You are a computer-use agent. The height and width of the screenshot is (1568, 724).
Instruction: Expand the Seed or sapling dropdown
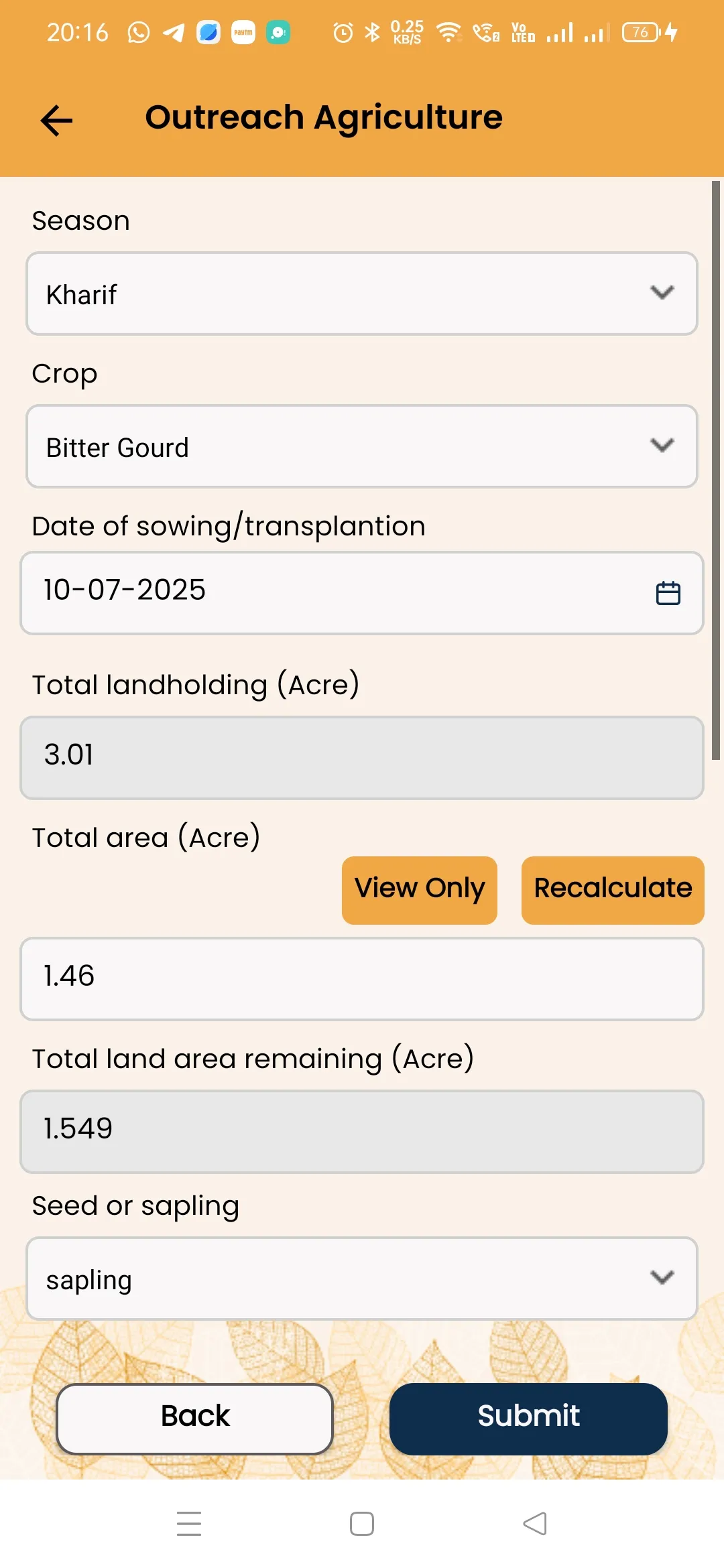click(362, 1279)
